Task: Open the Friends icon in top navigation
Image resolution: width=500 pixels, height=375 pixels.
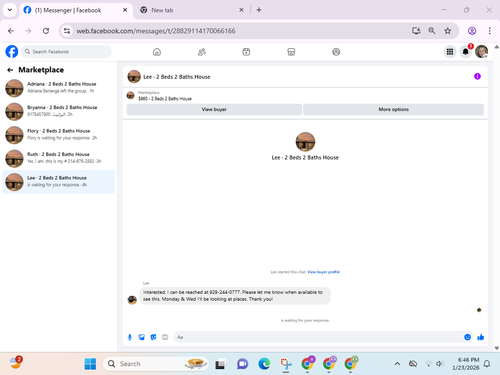Action: point(202,52)
